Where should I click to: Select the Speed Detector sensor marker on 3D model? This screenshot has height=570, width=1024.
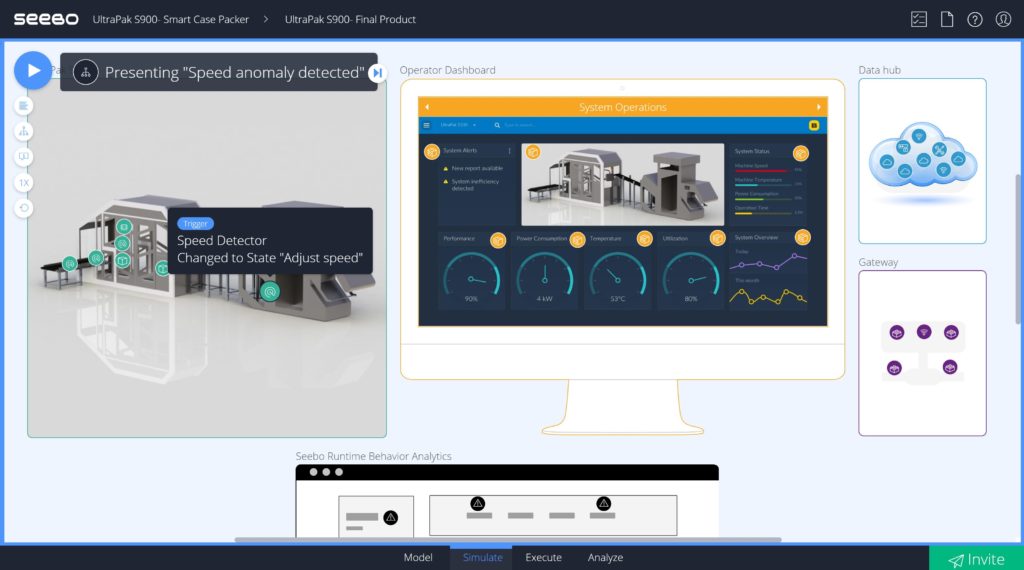click(x=270, y=291)
